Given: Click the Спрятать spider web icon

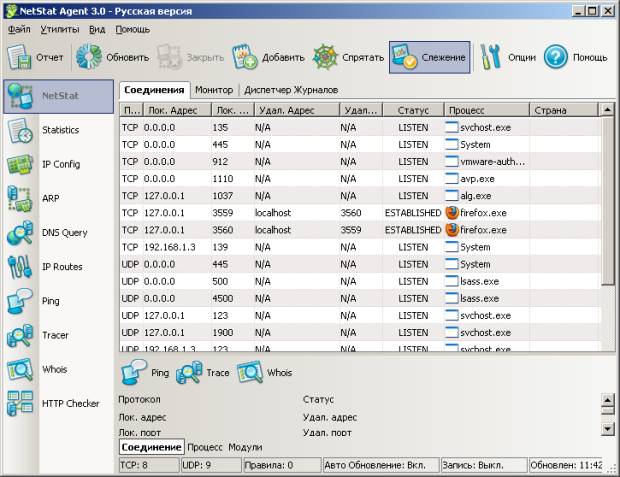Looking at the screenshot, I should (x=325, y=57).
